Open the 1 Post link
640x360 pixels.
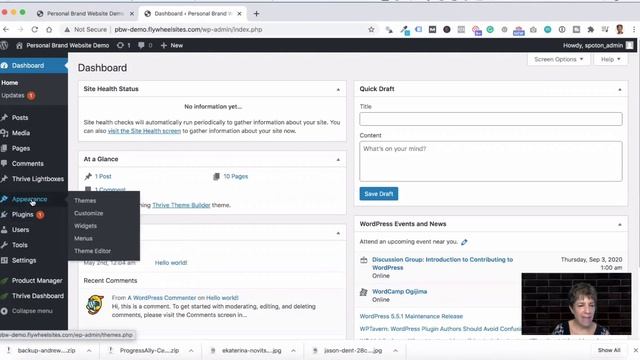[103, 176]
